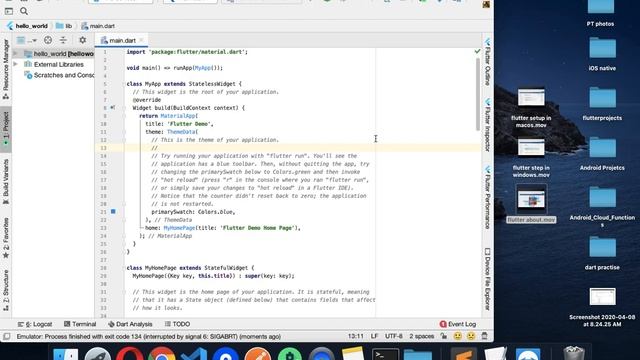Click the run anything icon beside search
Viewport: 640px width, 360px height.
(9, 11)
